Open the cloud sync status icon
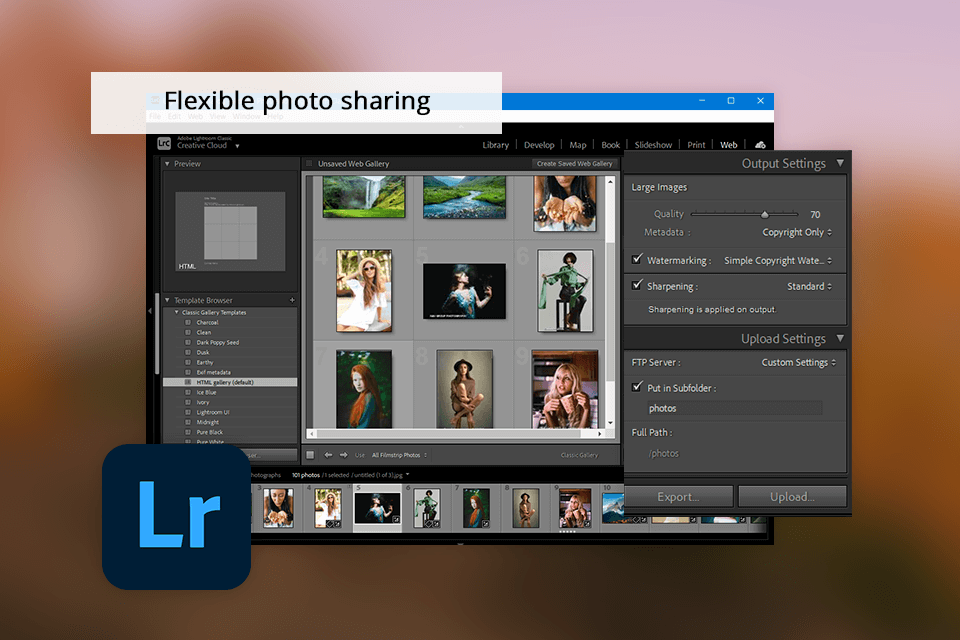Image resolution: width=960 pixels, height=640 pixels. coord(760,145)
